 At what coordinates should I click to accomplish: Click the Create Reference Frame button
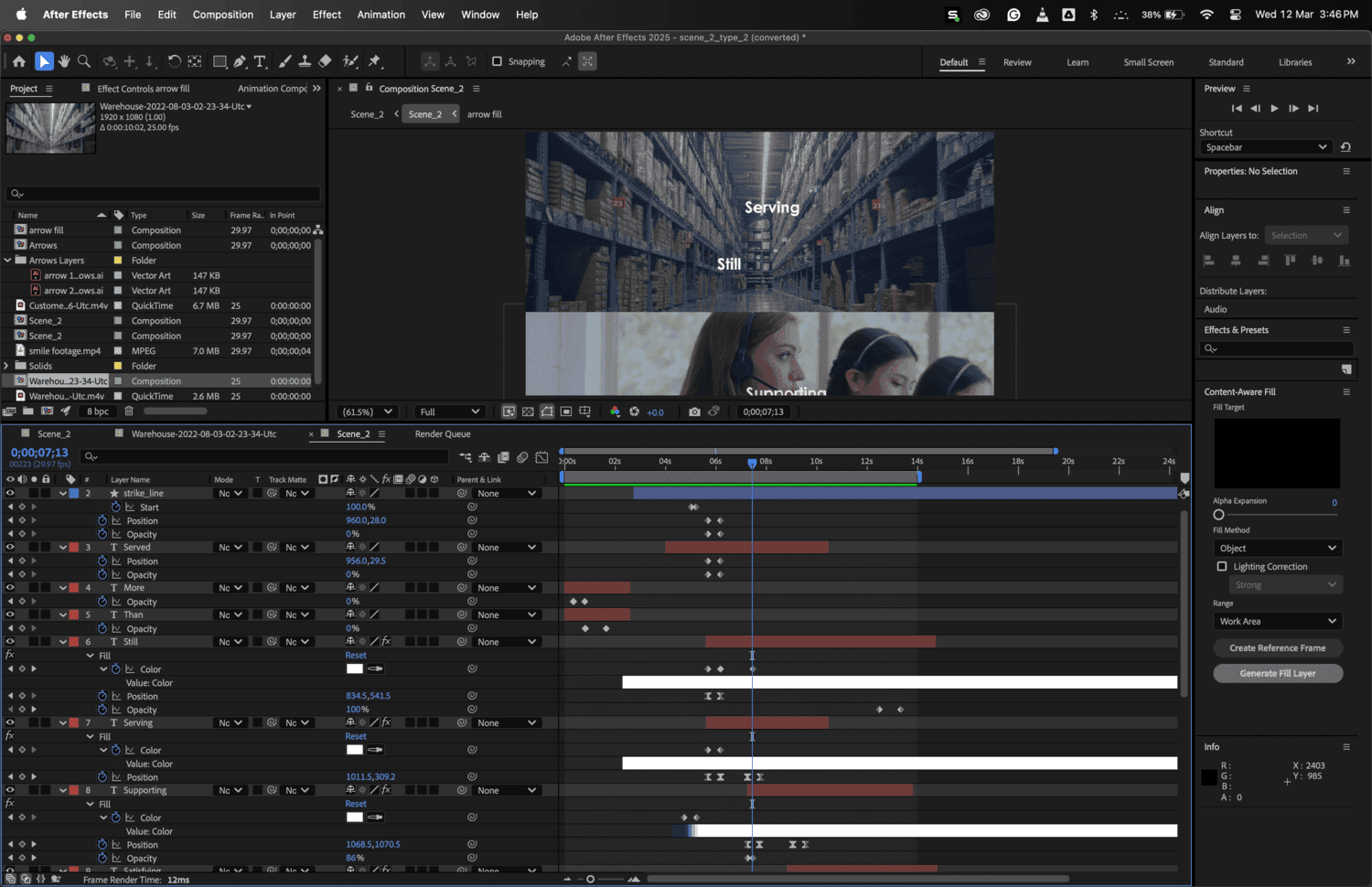pos(1278,647)
